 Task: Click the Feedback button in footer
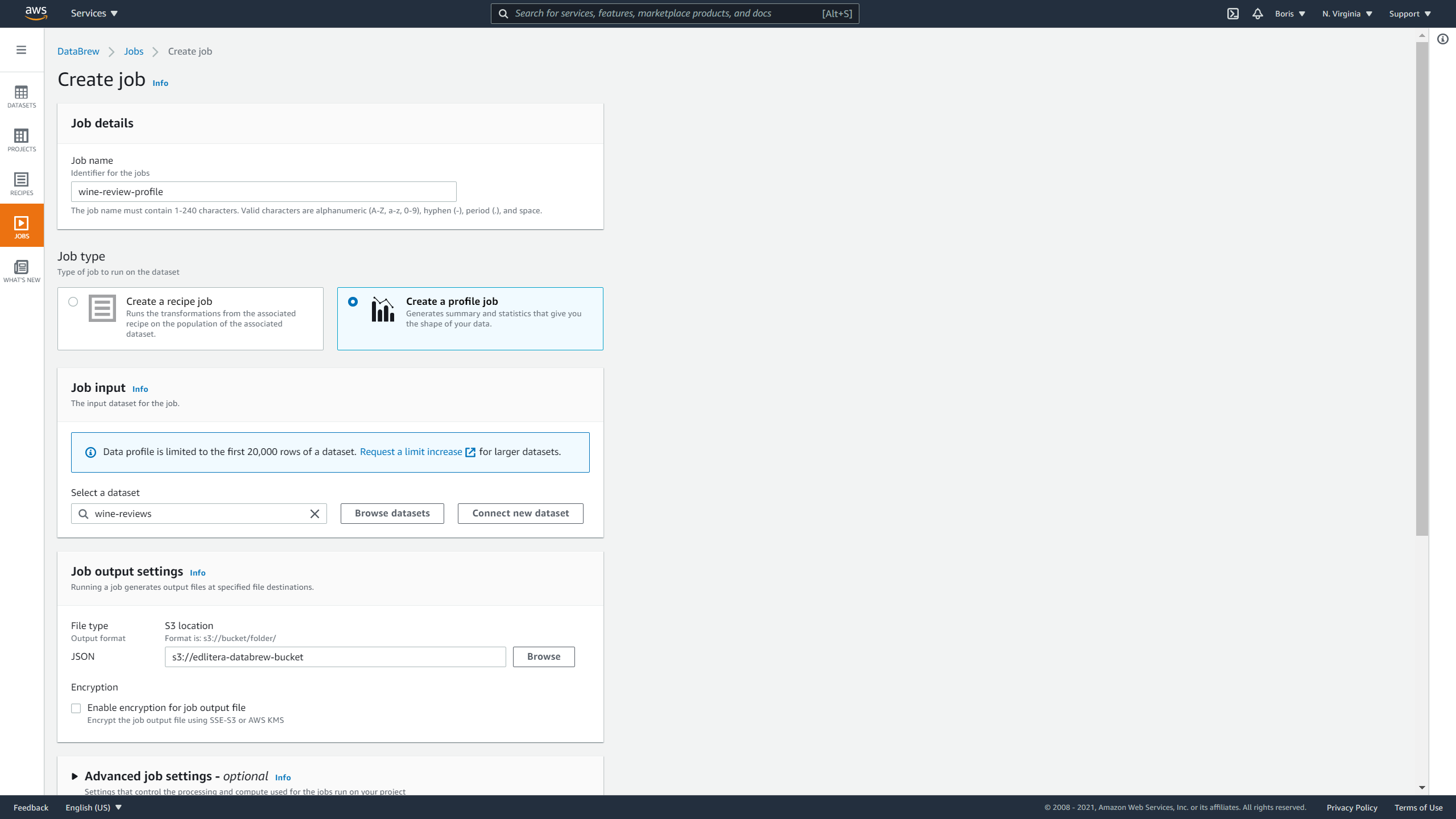(x=31, y=808)
